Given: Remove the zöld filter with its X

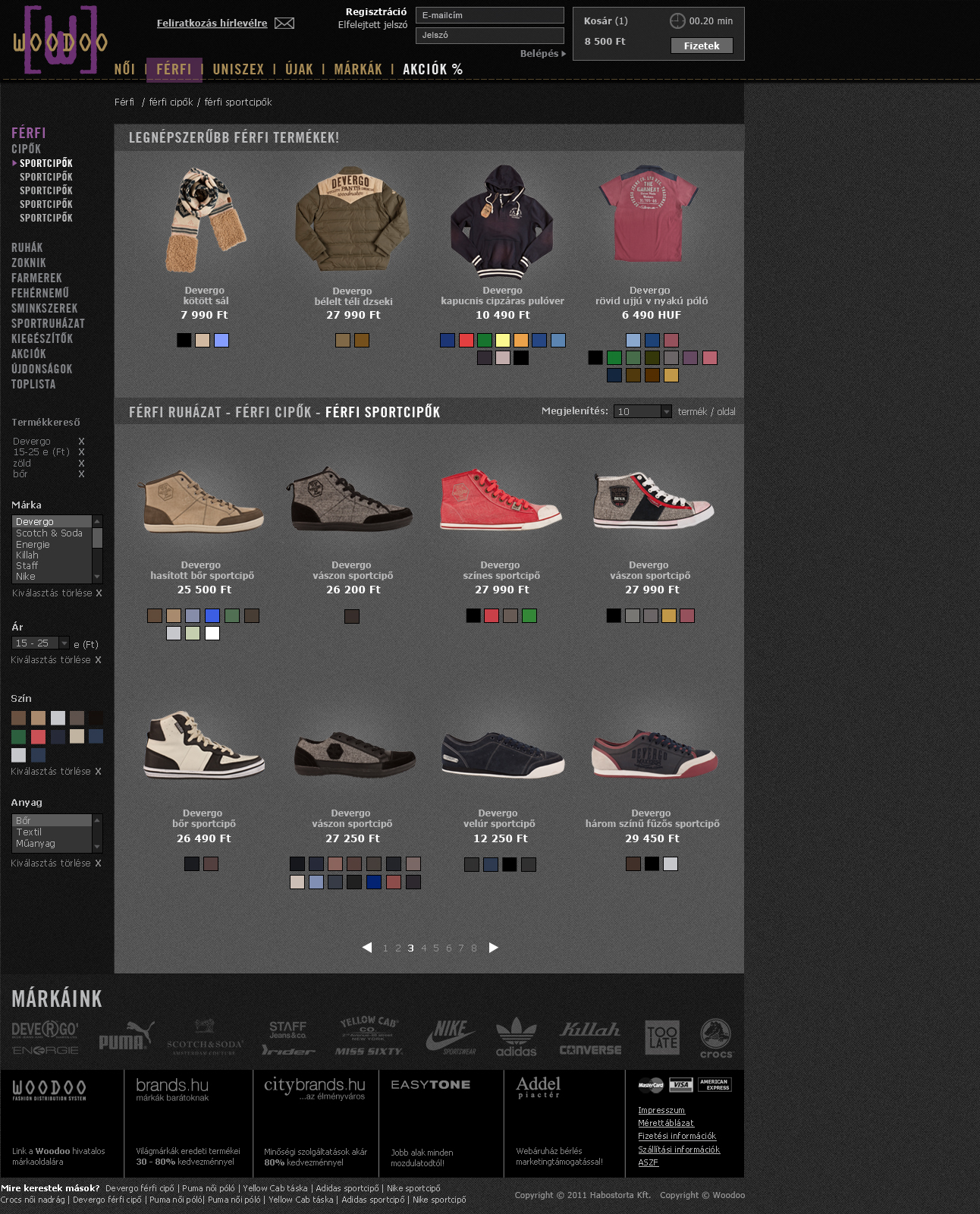Looking at the screenshot, I should [81, 464].
